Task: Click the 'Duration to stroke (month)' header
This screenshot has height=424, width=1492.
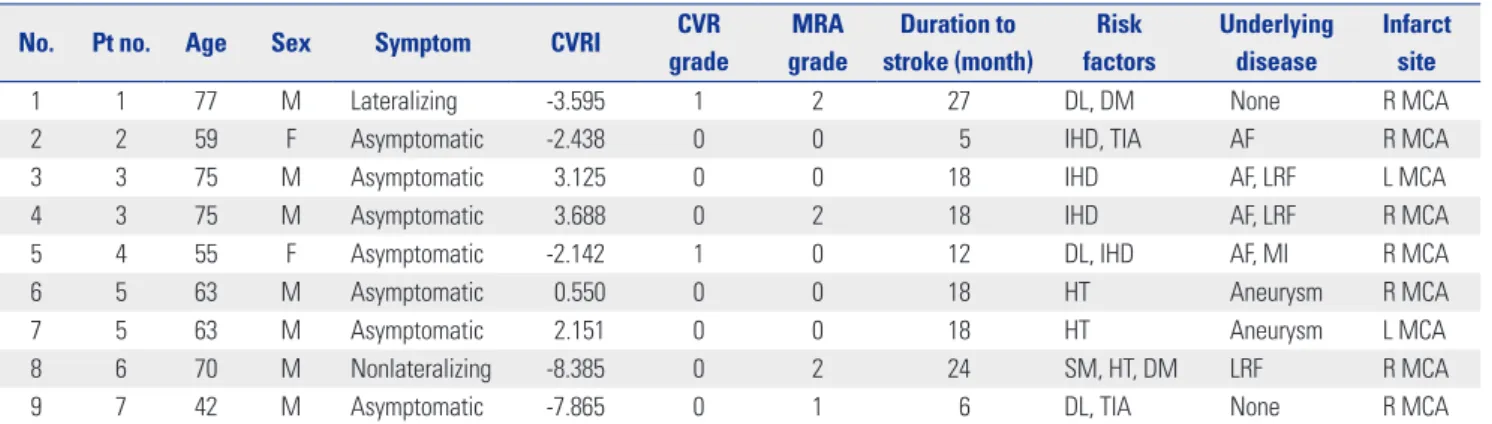Action: click(x=958, y=44)
